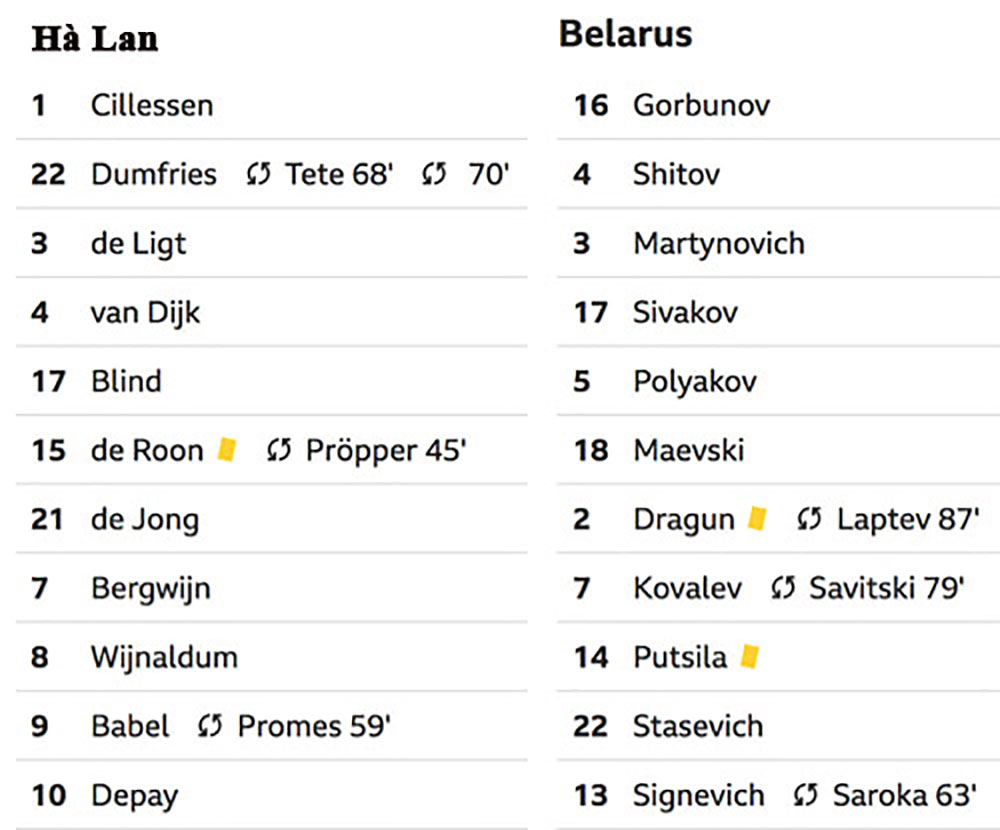Viewport: 1000px width, 830px height.
Task: Click the substitution icon before Savitski 79'
Action: [783, 589]
